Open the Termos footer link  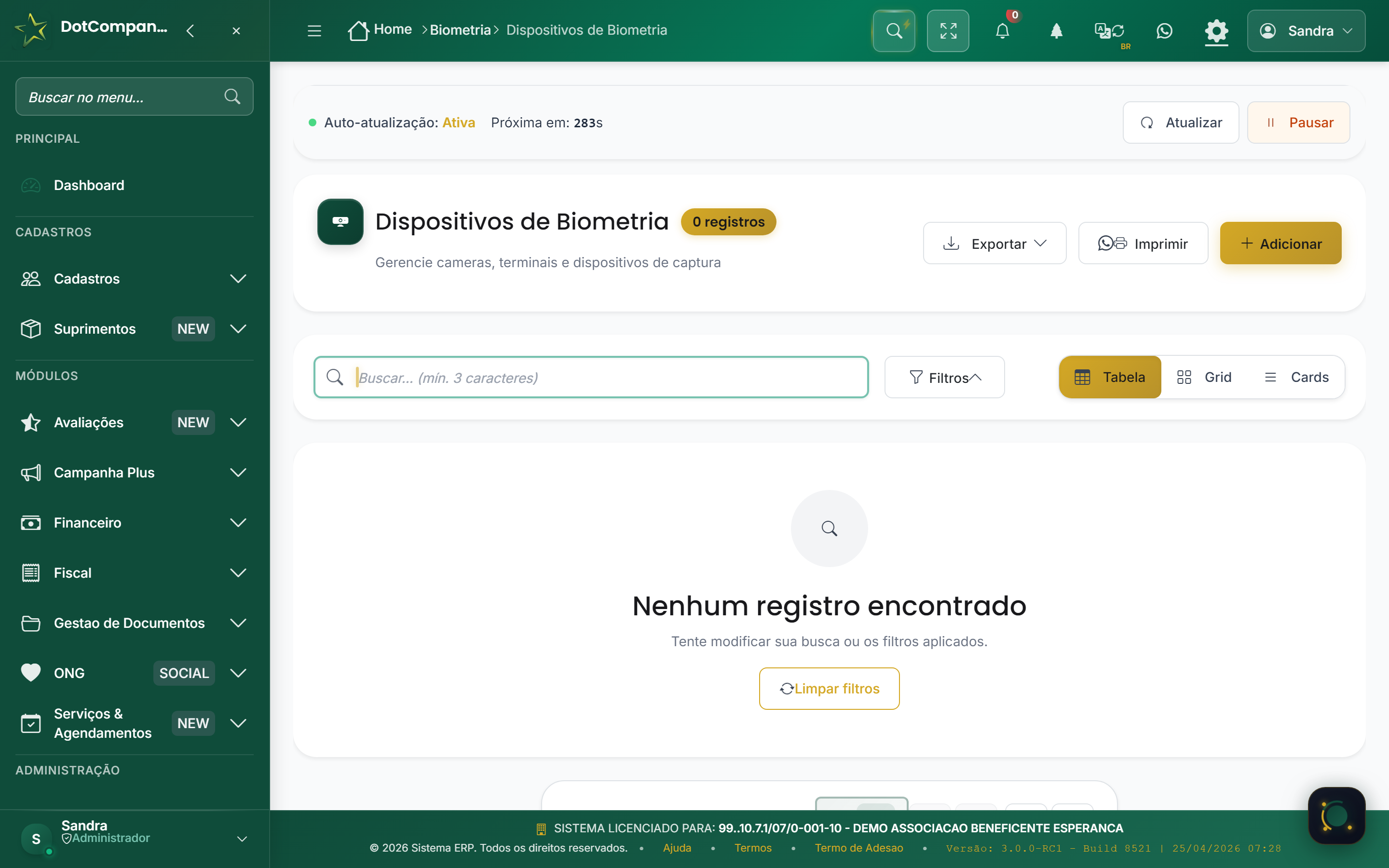pos(753,848)
